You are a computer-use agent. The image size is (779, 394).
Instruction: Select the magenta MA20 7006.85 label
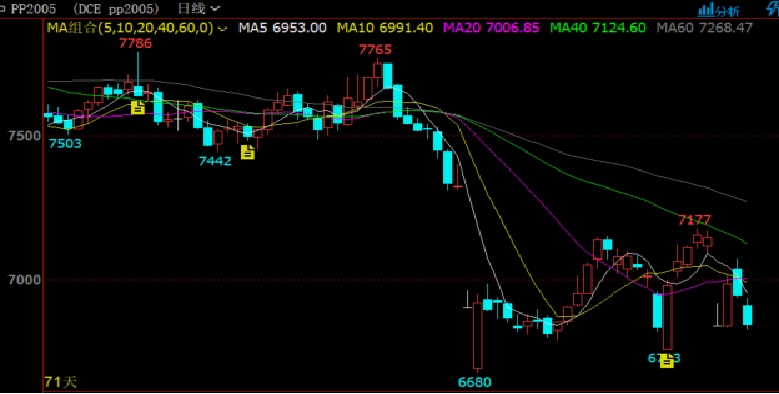[491, 27]
